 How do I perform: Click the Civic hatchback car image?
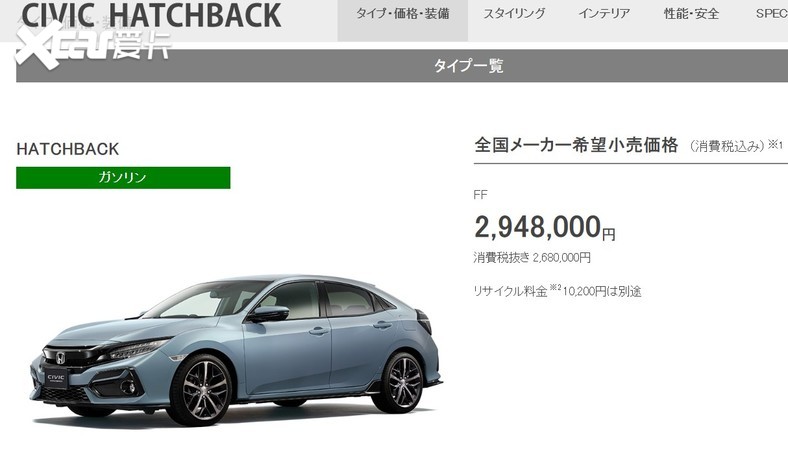click(236, 350)
